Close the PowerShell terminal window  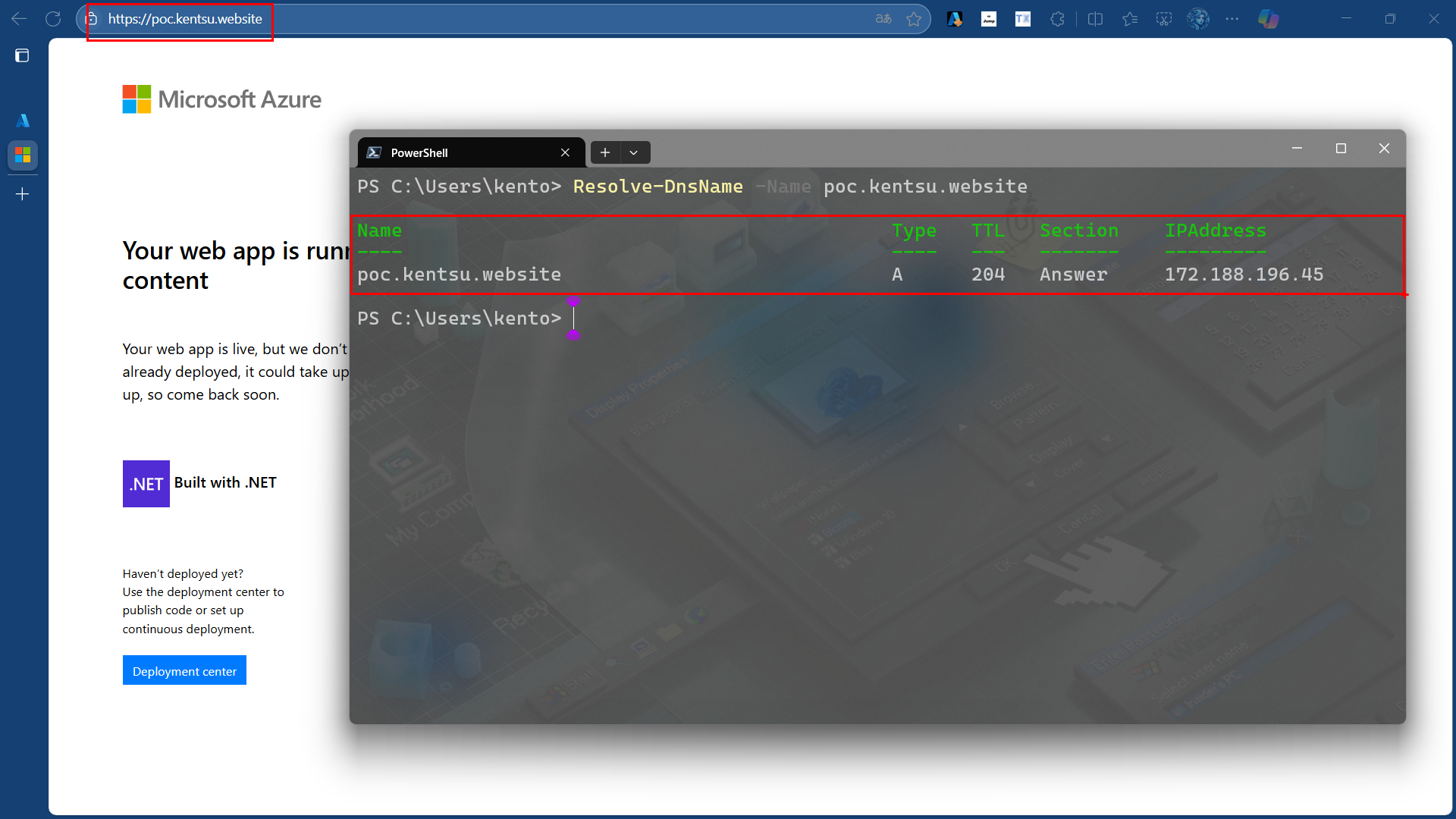coord(1384,149)
